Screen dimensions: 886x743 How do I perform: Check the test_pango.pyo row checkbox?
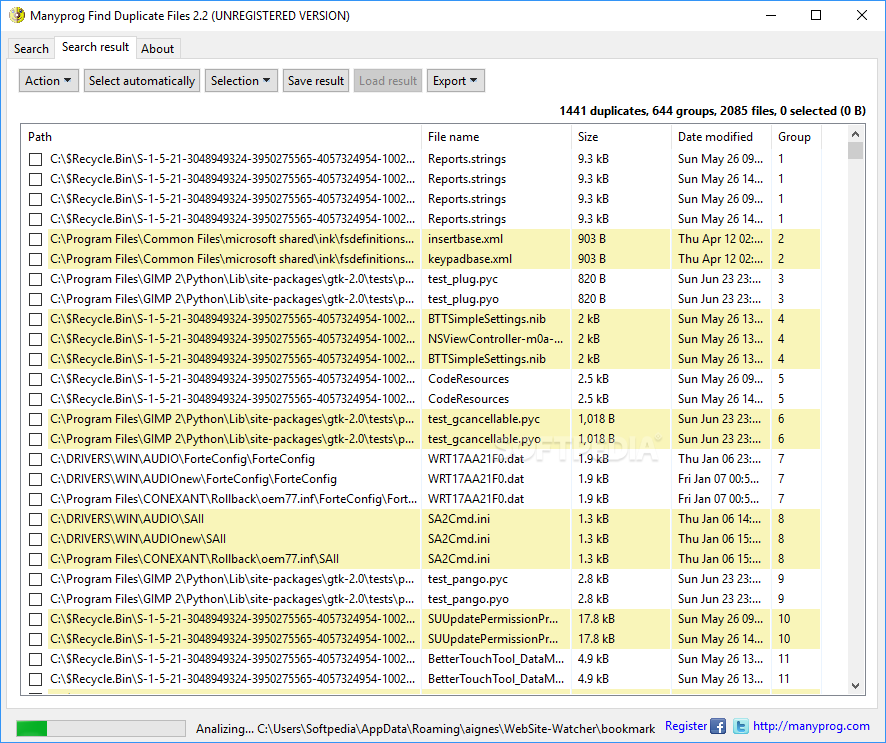[x=36, y=599]
